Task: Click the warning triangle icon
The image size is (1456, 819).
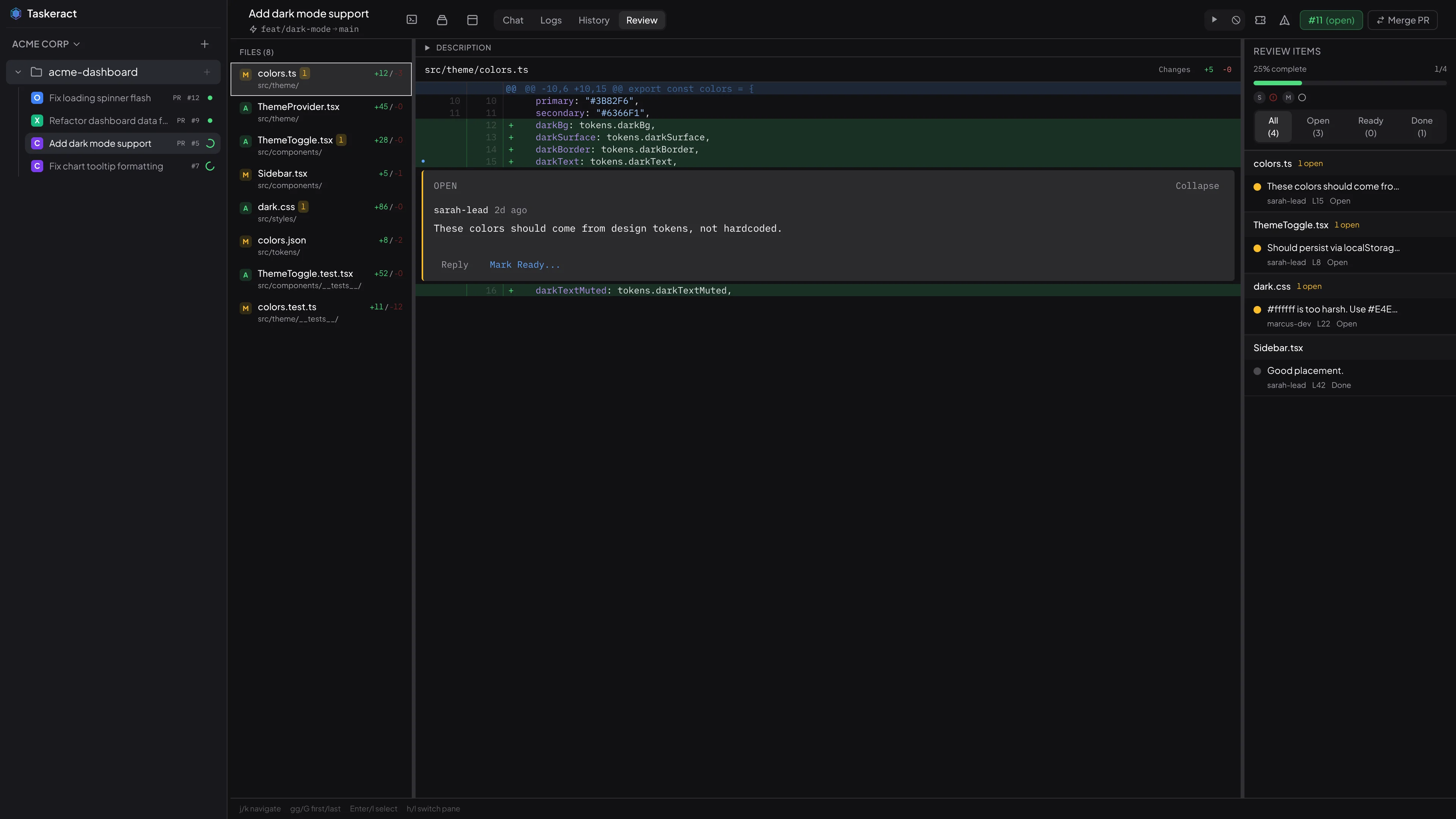Action: (1284, 20)
